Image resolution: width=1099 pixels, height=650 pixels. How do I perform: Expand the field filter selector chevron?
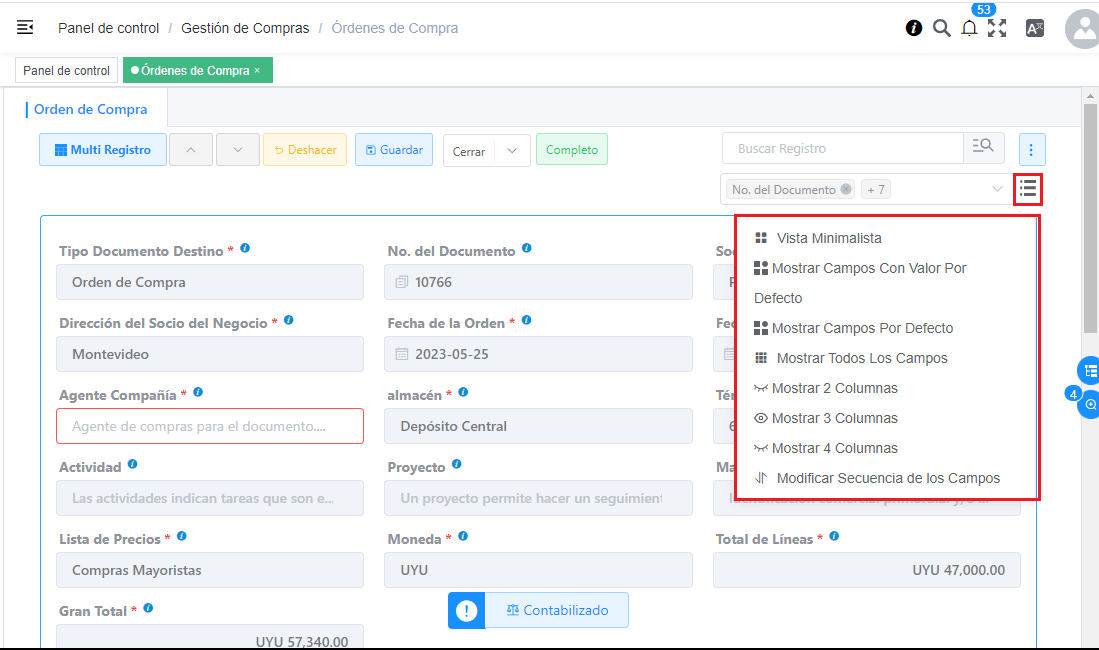pyautogui.click(x=997, y=189)
